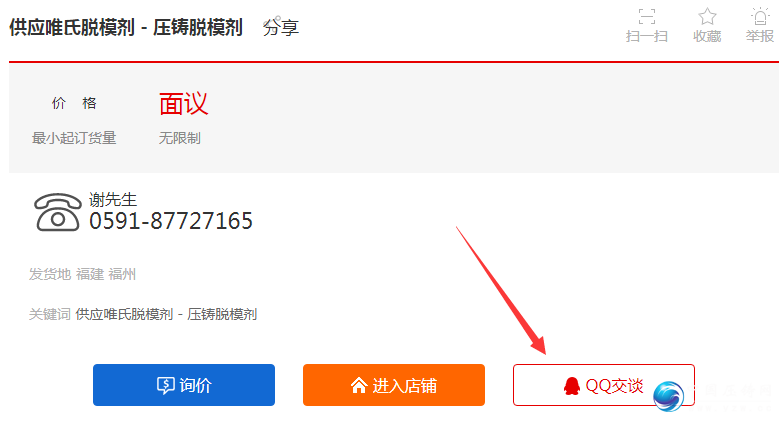This screenshot has width=782, height=427.
Task: Click the telephone icon
Action: [57, 212]
